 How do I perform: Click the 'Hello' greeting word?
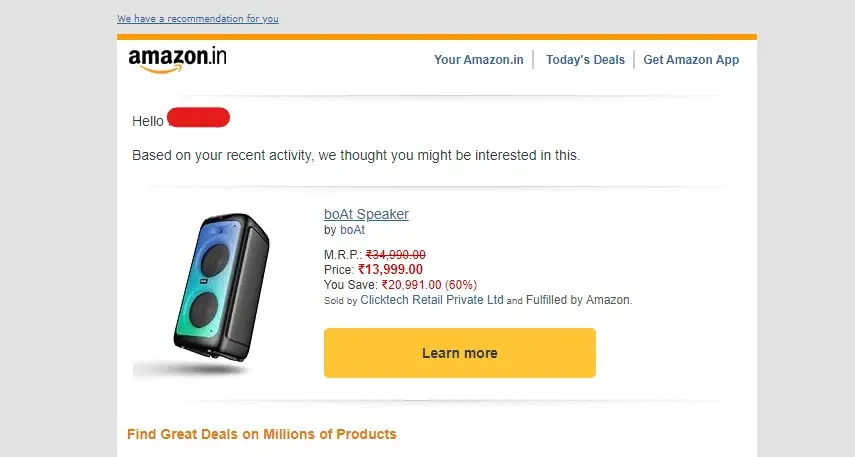[147, 121]
